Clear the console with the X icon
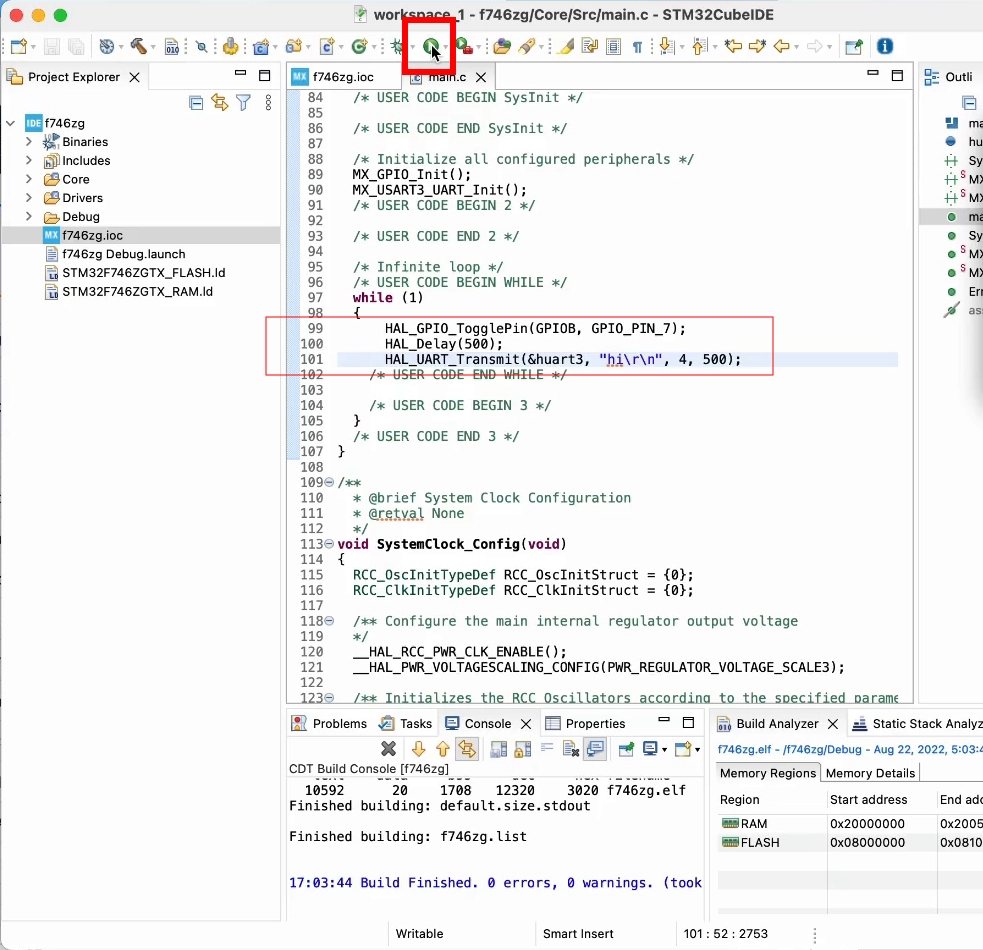 tap(389, 749)
